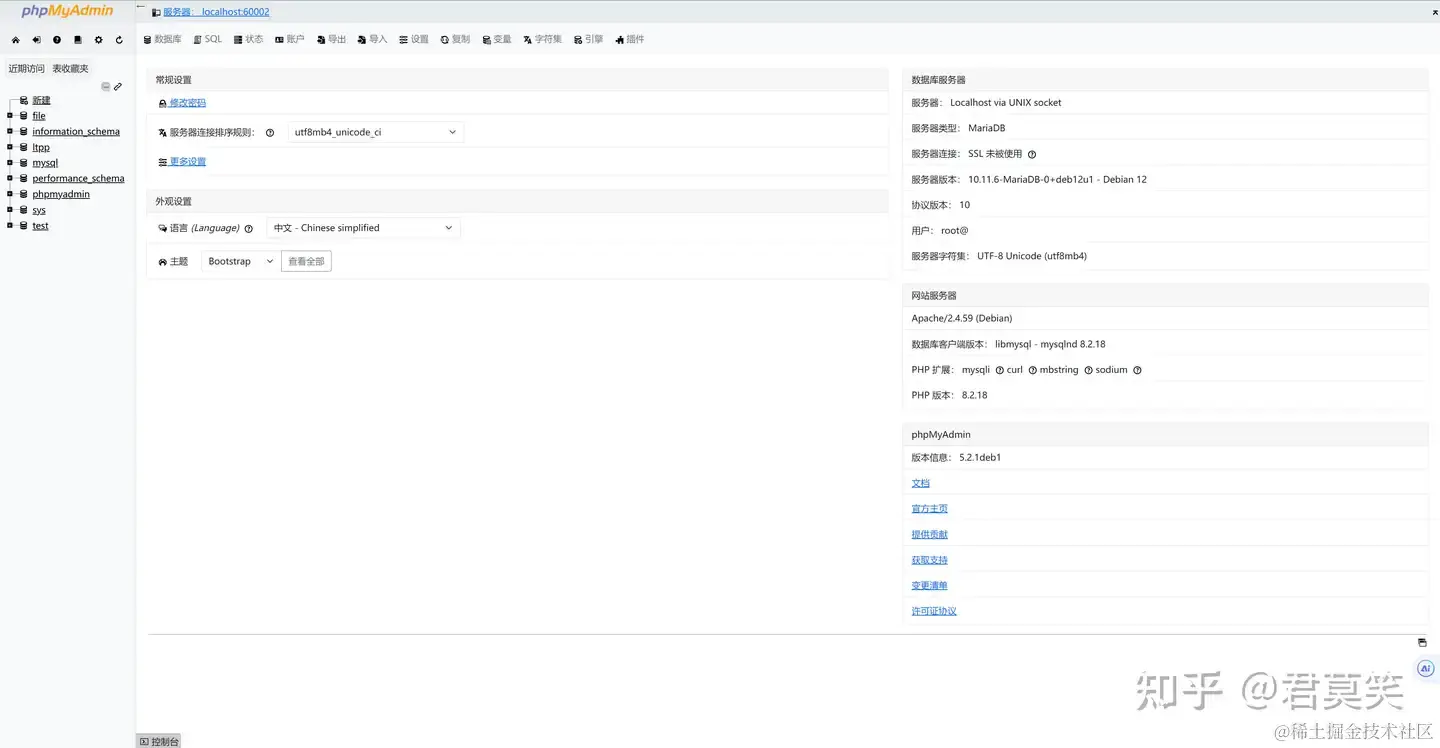Screen dimensions: 1440x748
Task: Click the 许可证协议 link
Action: 934,611
